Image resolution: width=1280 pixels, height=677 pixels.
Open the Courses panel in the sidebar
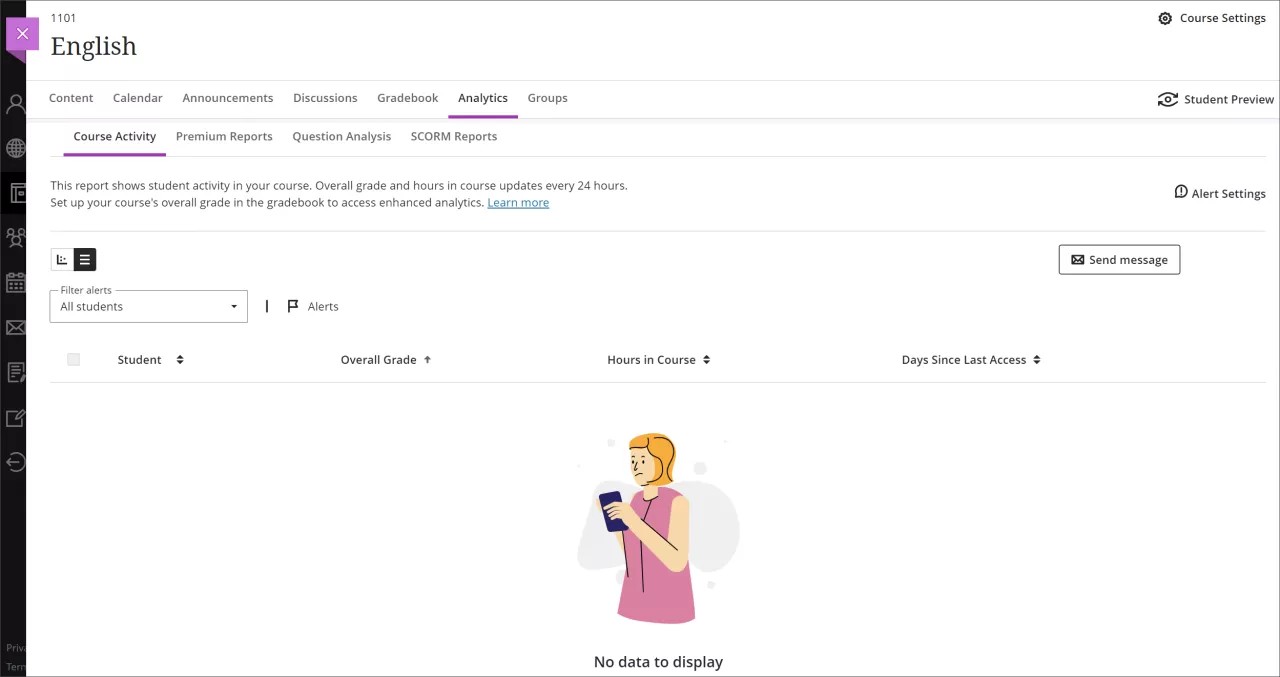(15, 193)
